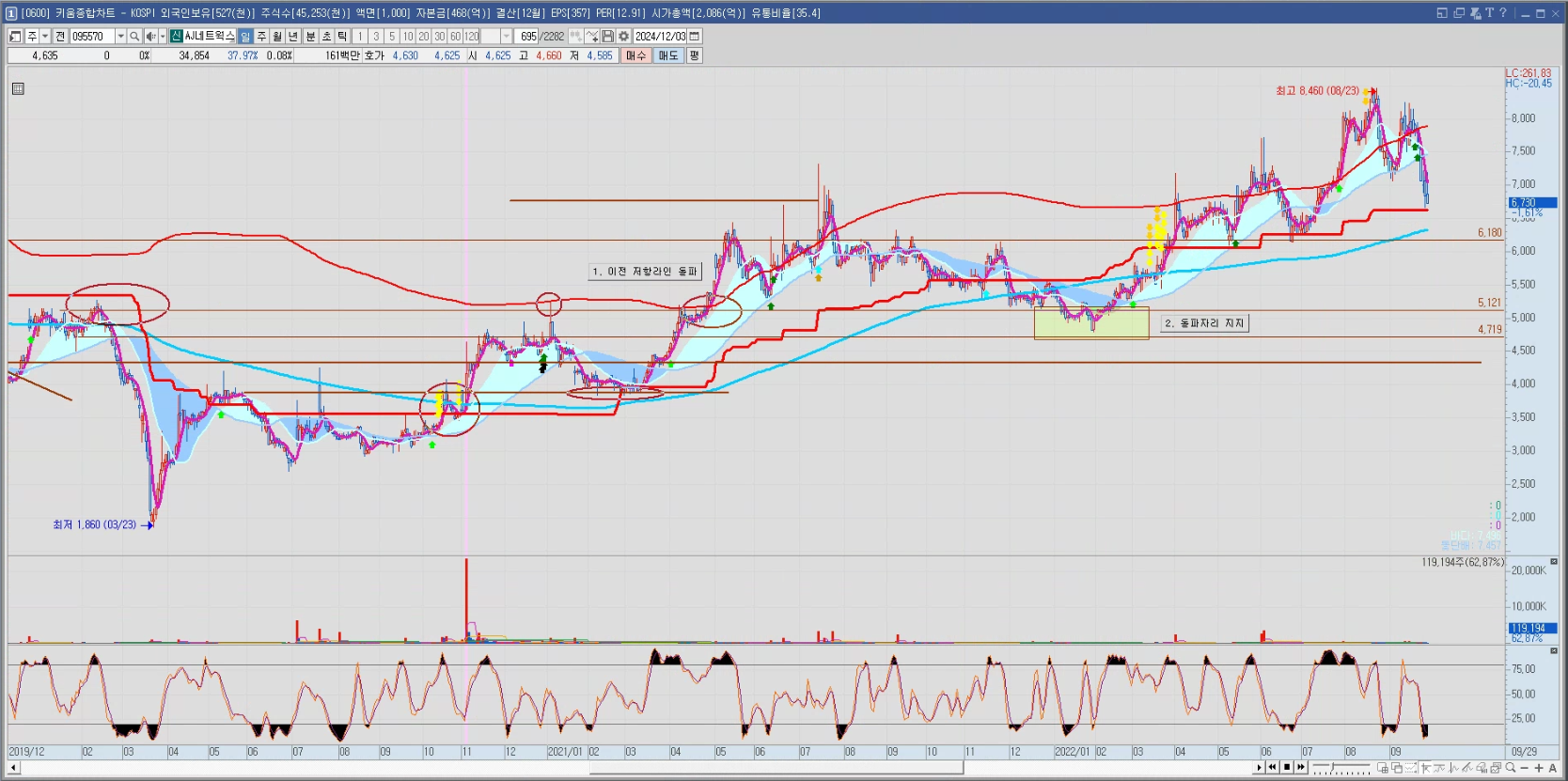Zoom out with minus icon
This screenshot has width=1568, height=781.
coord(1525,768)
